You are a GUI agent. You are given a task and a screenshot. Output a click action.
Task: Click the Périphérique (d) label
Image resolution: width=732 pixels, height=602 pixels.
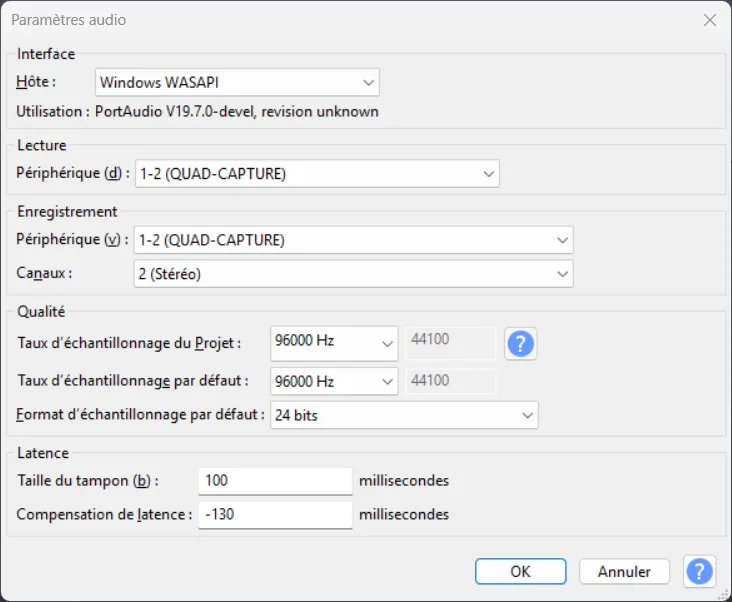[x=73, y=173]
